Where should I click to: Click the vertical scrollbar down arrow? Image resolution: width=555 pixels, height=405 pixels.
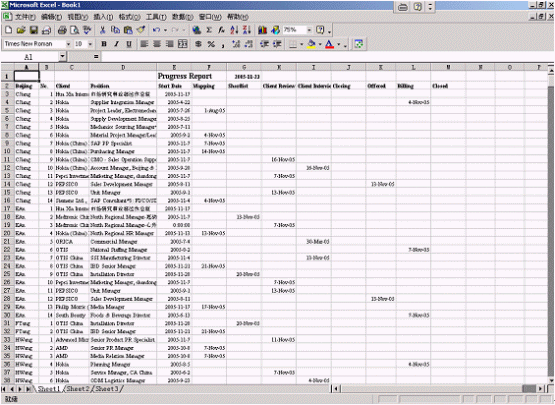click(551, 381)
